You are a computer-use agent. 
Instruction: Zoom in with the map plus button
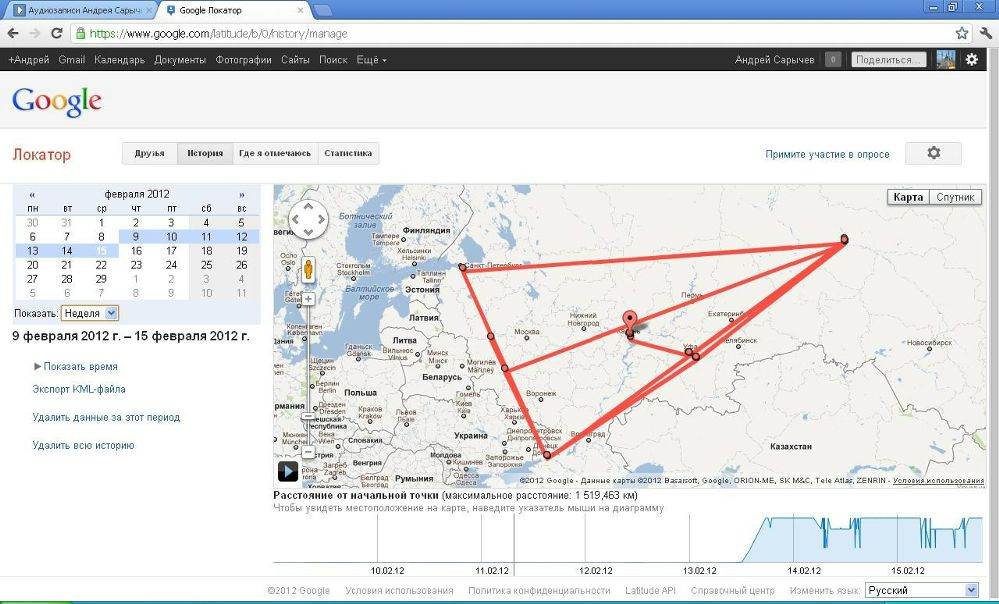pyautogui.click(x=308, y=299)
